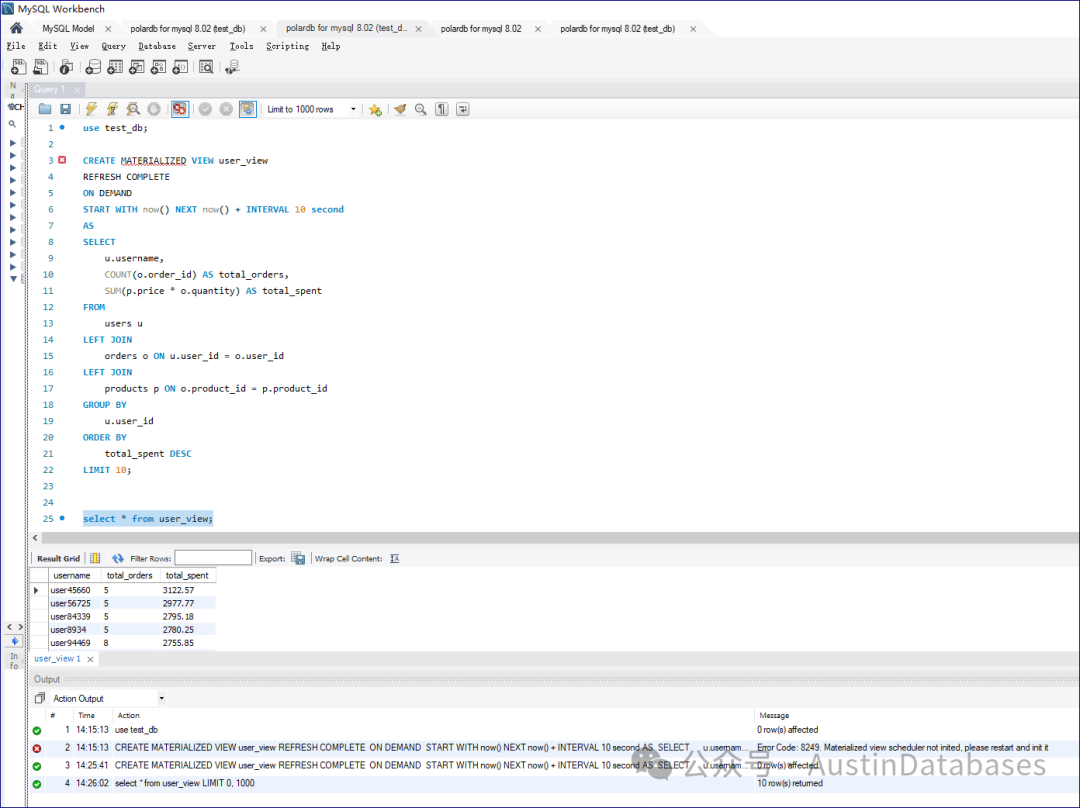The image size is (1080, 808).
Task: Toggle Wrap Cell Content option
Action: [395, 558]
